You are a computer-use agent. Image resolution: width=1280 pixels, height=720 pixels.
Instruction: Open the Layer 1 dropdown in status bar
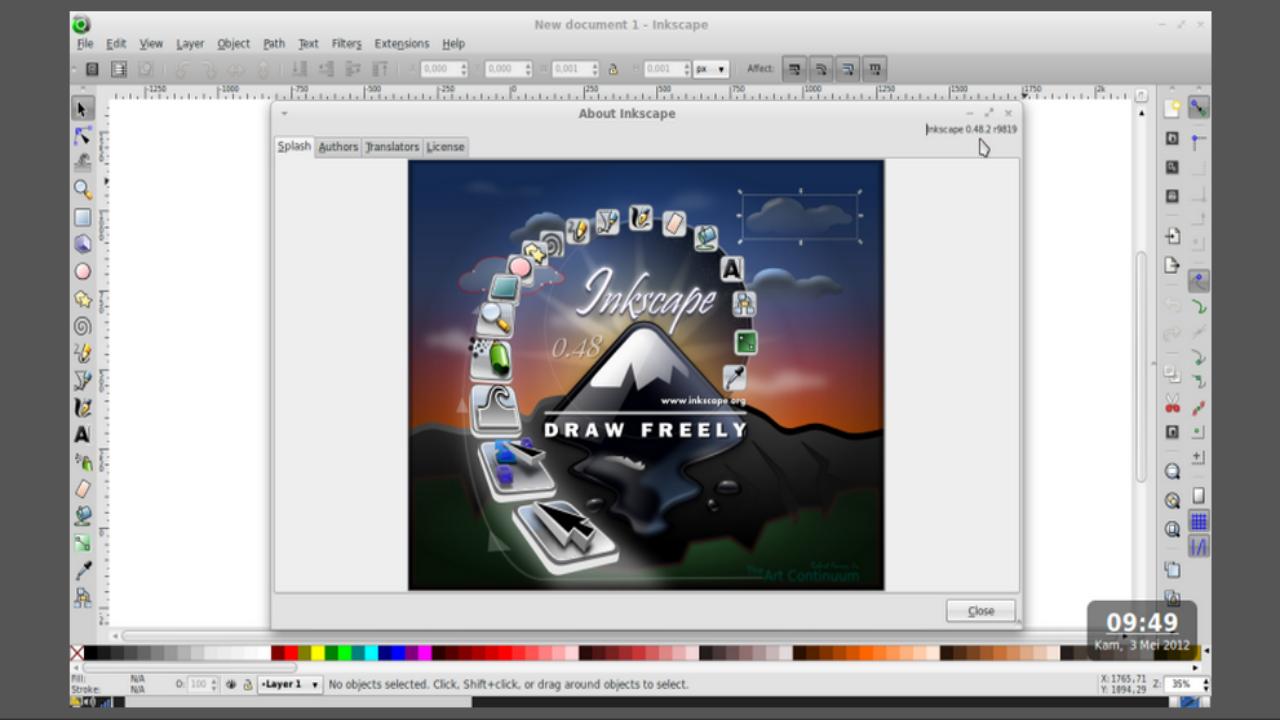click(290, 685)
